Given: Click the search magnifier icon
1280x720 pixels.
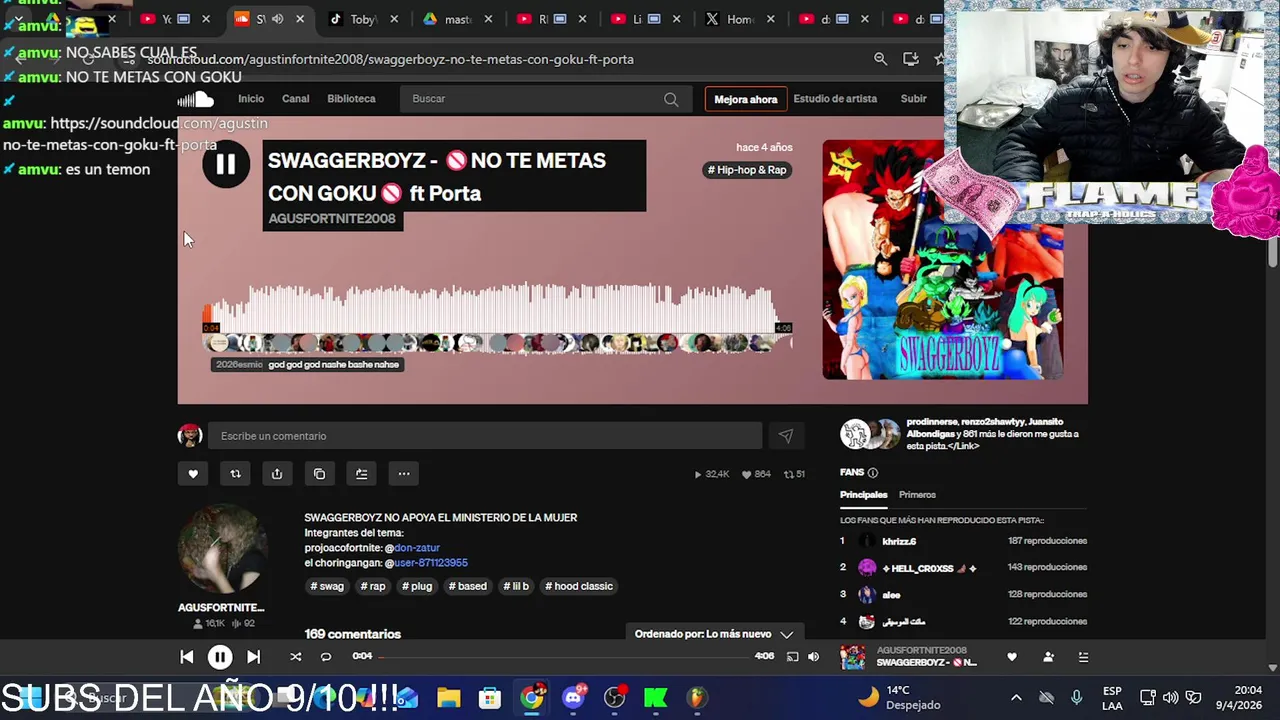Looking at the screenshot, I should pyautogui.click(x=671, y=99).
